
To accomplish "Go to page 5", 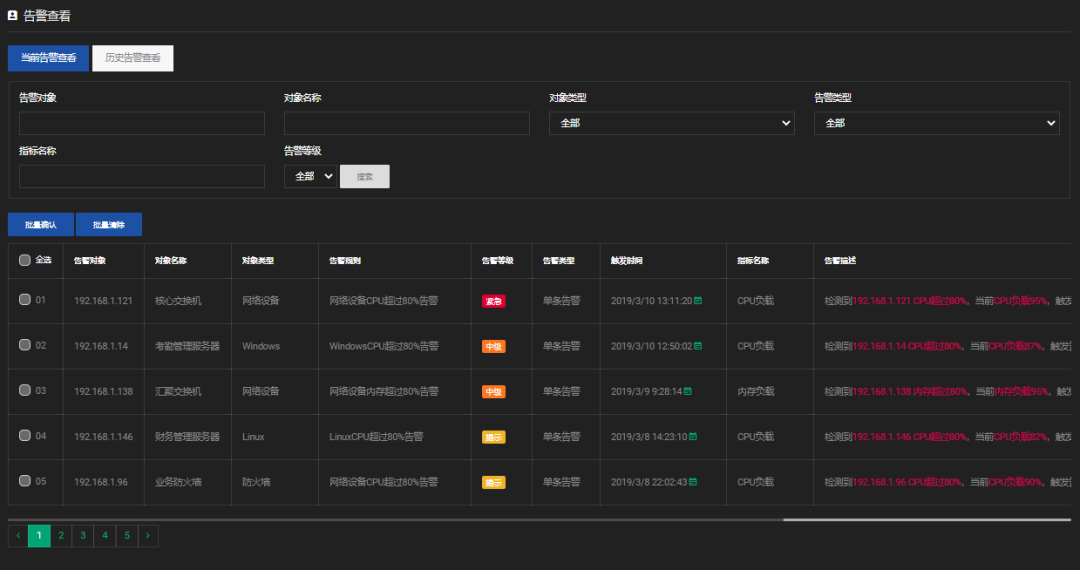I will [127, 536].
